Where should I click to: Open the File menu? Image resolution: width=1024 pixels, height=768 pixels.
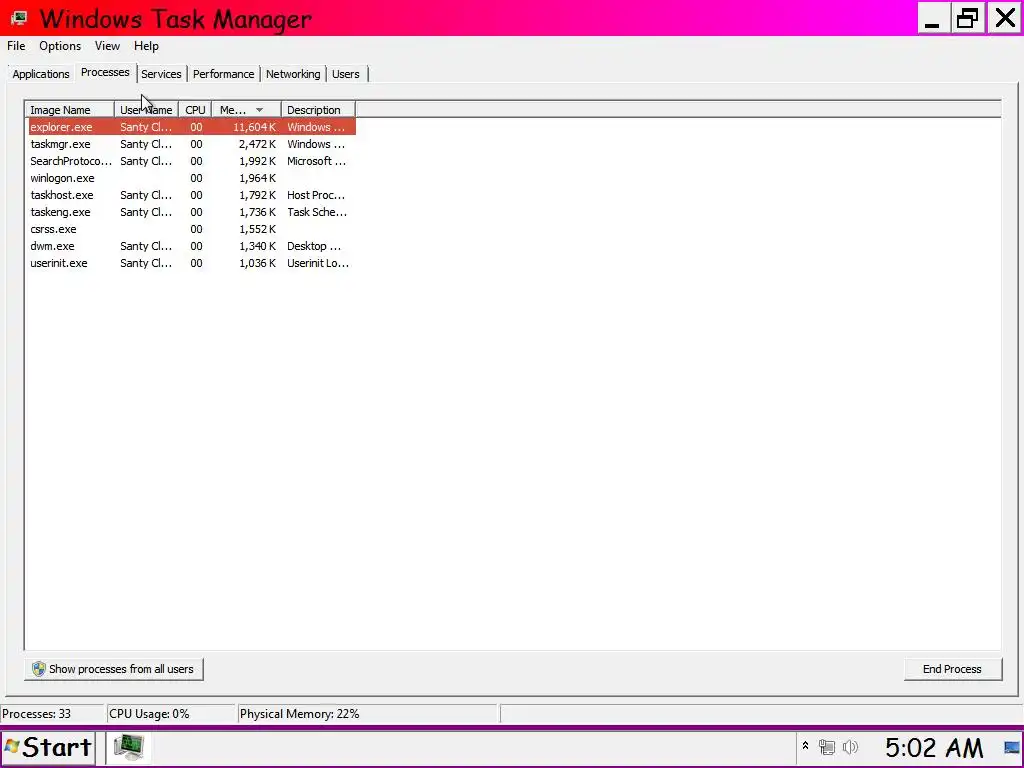[x=16, y=46]
